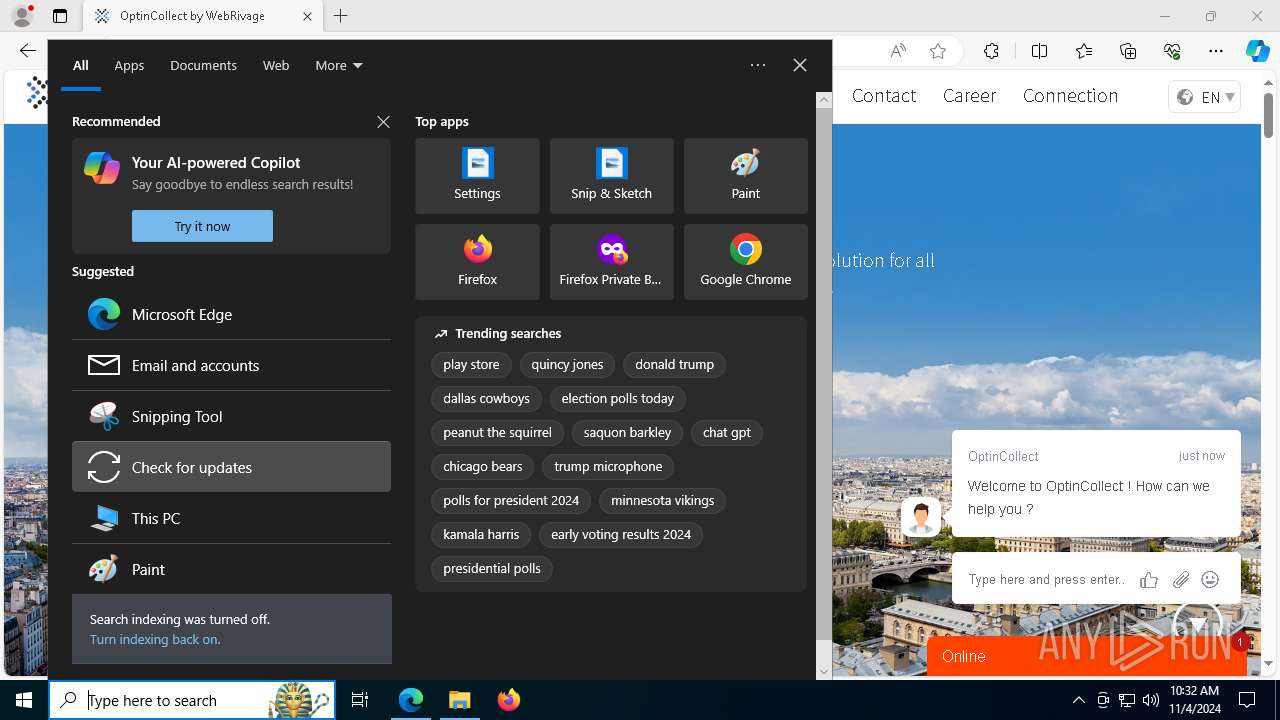Select Check for updates suggestion
The height and width of the screenshot is (720, 1280).
tap(231, 467)
